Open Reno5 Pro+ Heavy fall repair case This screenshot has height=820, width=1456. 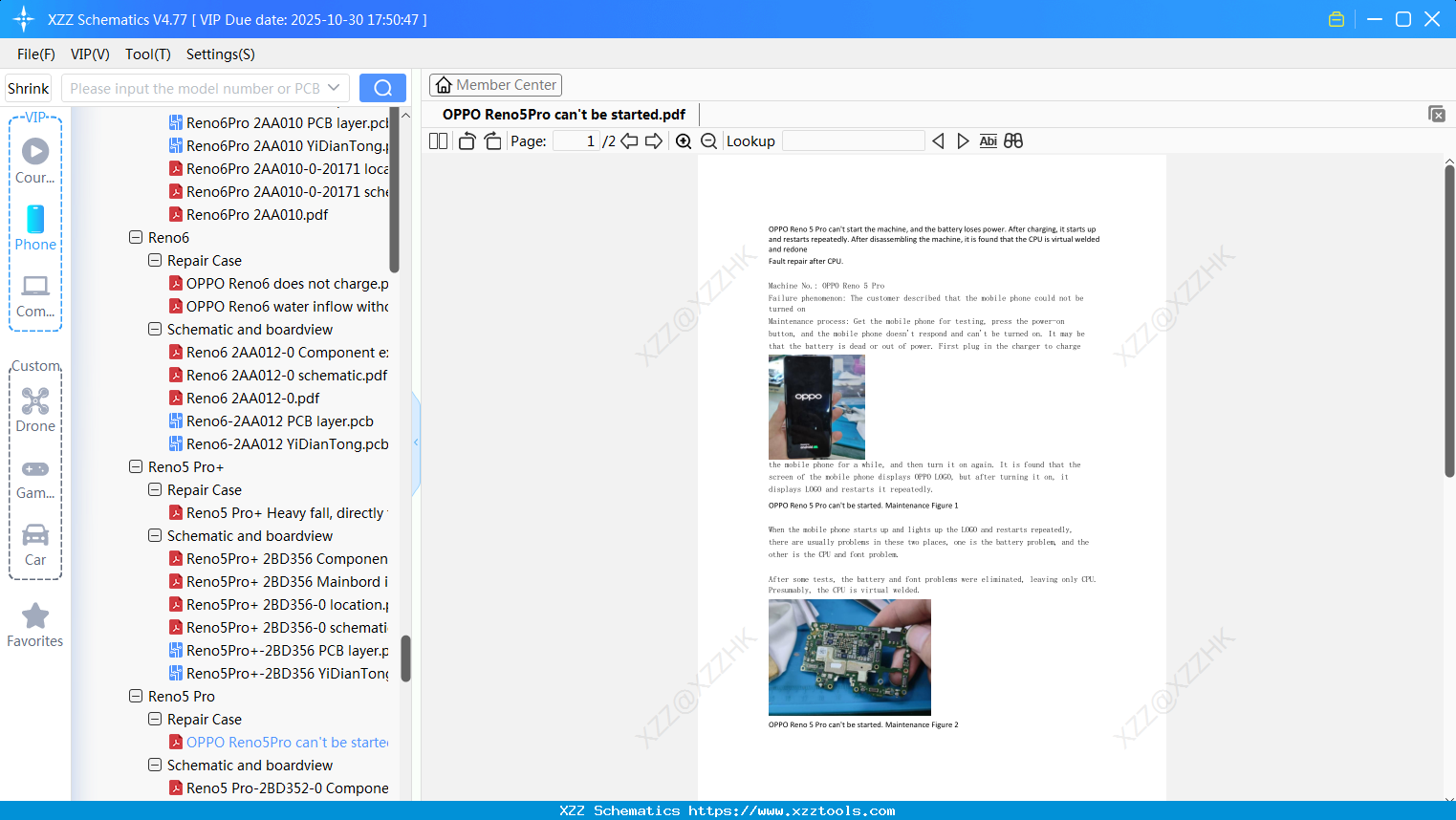pos(279,512)
